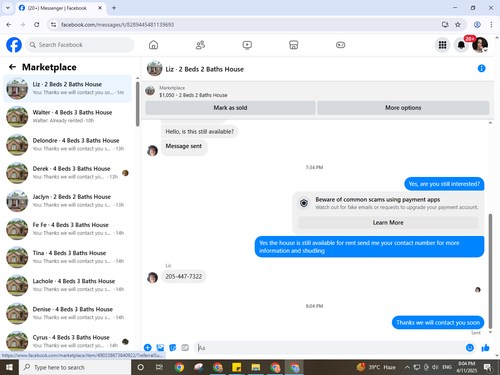Image resolution: width=500 pixels, height=375 pixels.
Task: Click Learn More in scam warning
Action: (x=388, y=222)
